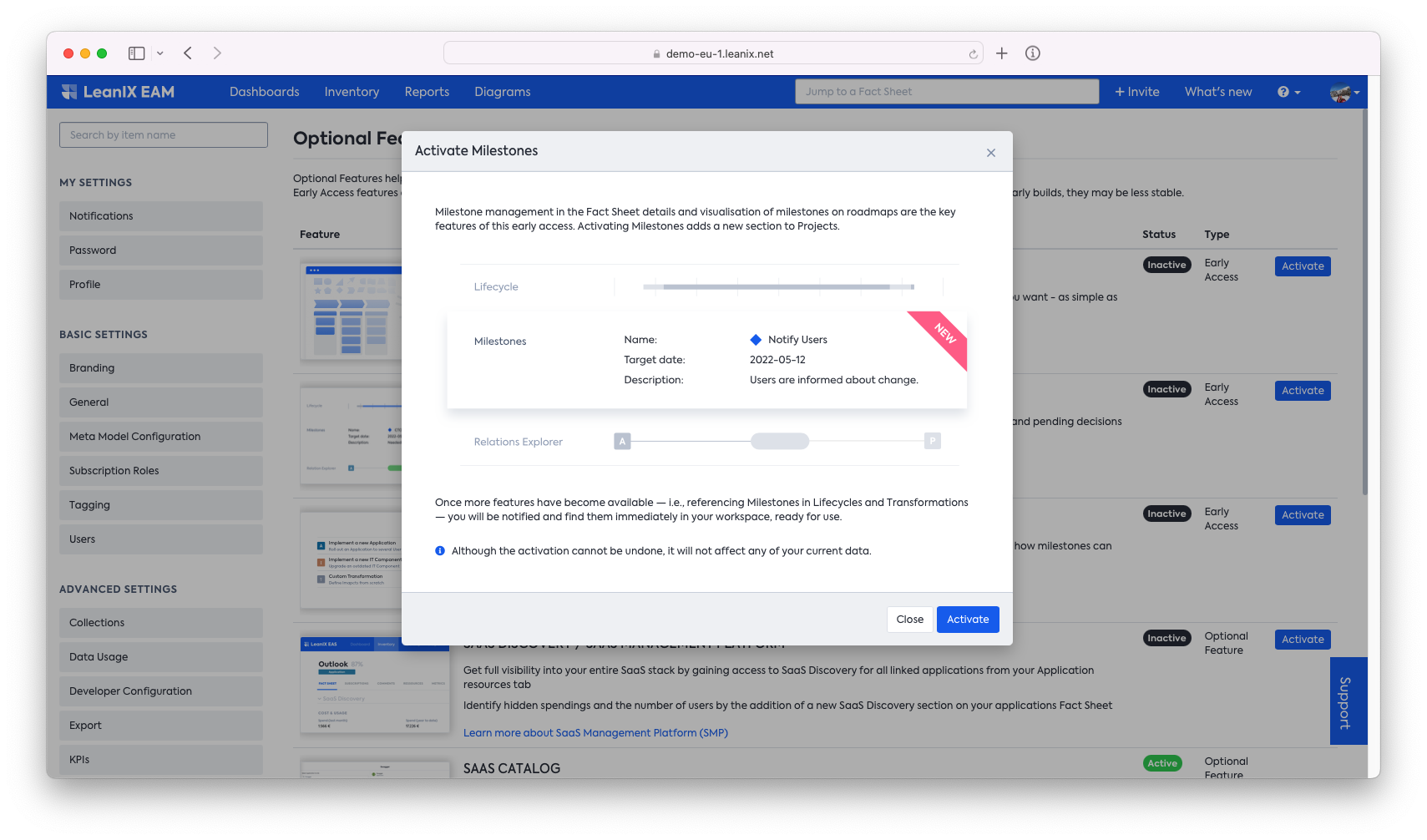1427x840 pixels.
Task: Open the Inventory menu
Action: coord(352,92)
